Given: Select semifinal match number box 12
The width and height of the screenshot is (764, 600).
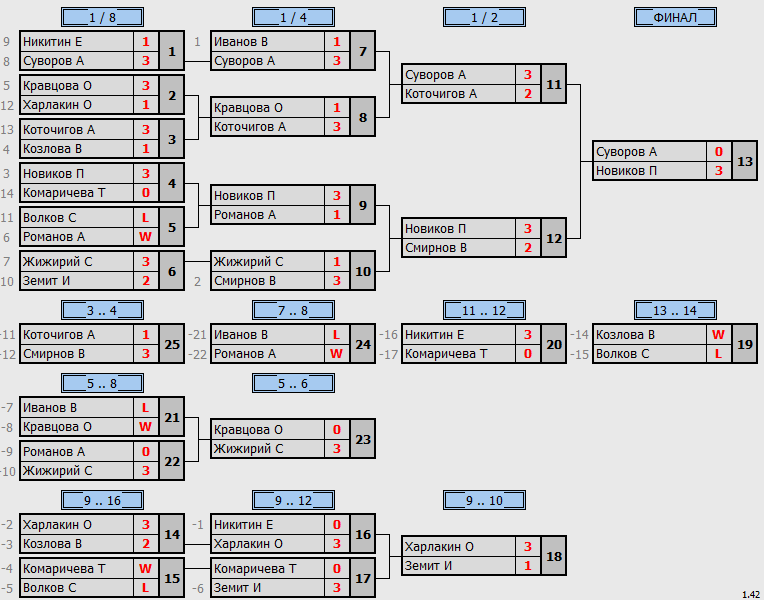Looking at the screenshot, I should tap(554, 238).
